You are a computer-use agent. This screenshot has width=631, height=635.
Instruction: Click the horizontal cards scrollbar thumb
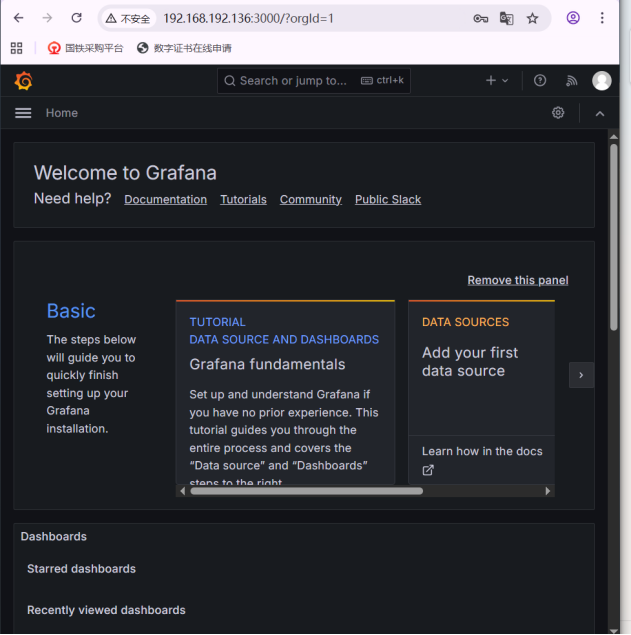tap(307, 491)
